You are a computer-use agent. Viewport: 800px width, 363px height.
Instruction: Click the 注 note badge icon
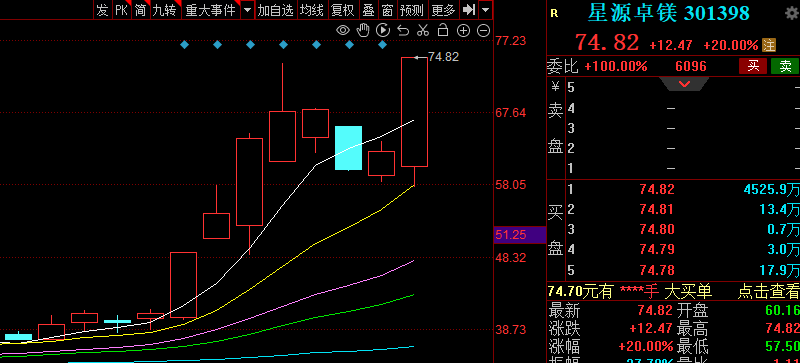click(769, 45)
